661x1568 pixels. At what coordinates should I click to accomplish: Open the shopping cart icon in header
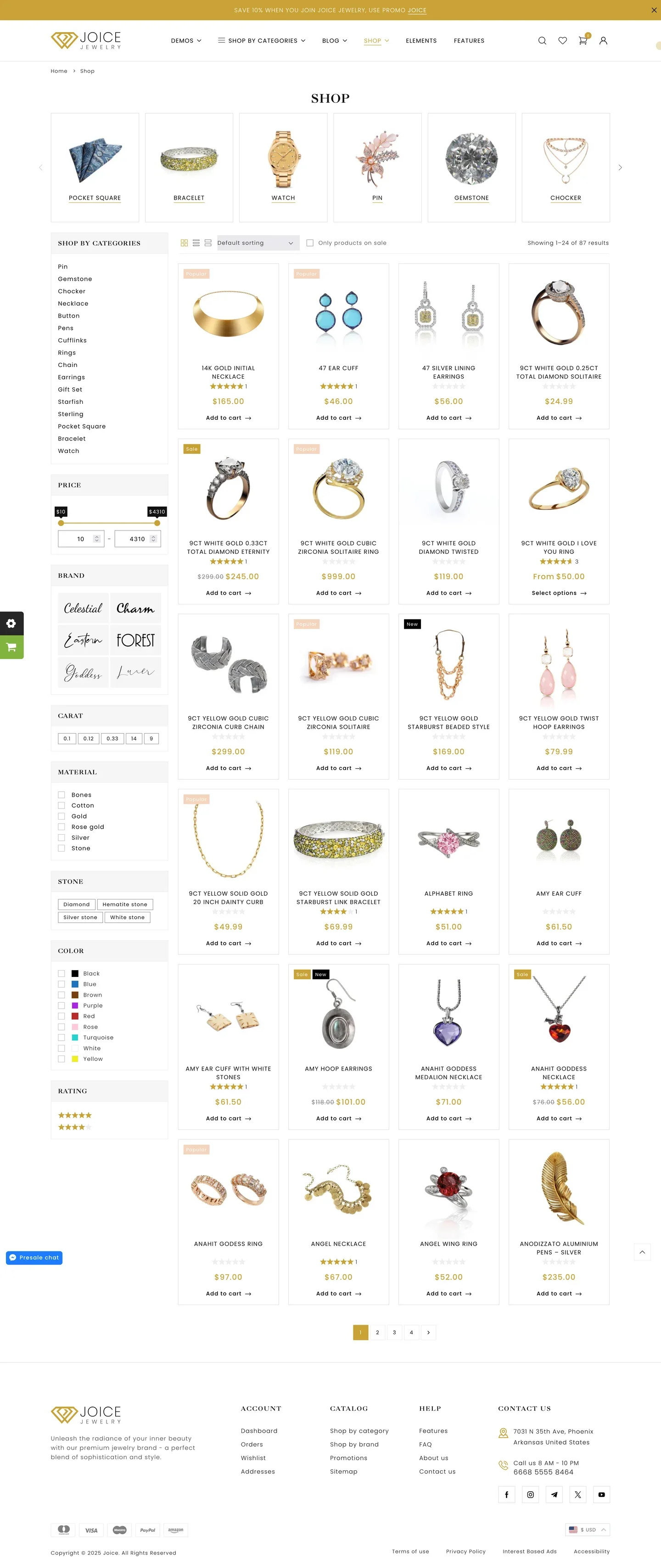click(583, 40)
